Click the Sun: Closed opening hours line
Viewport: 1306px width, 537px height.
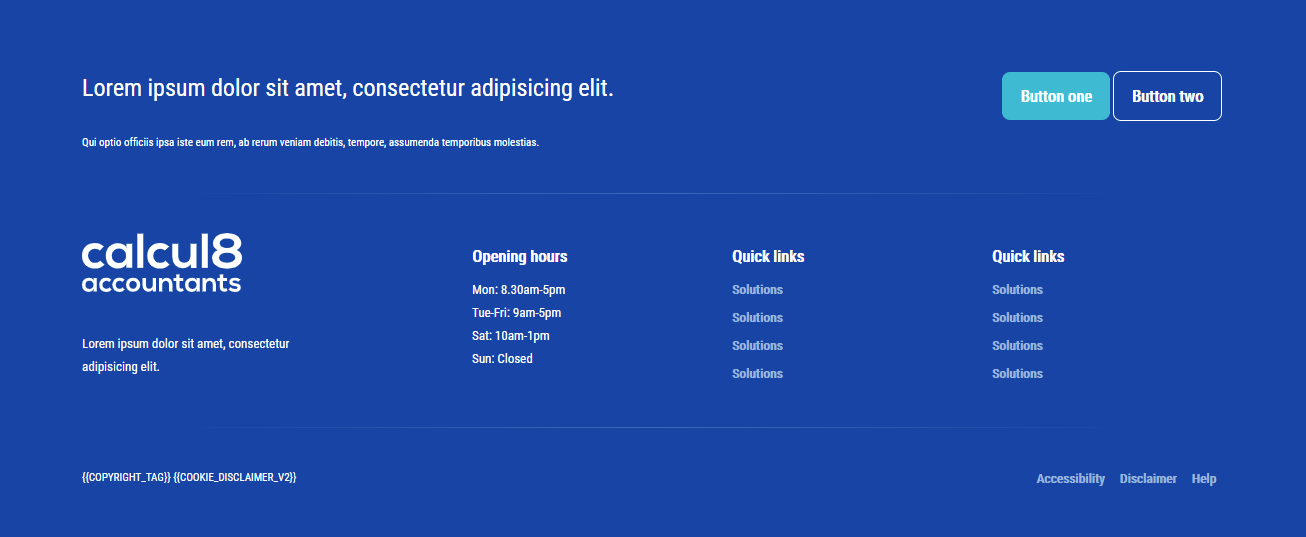[502, 359]
